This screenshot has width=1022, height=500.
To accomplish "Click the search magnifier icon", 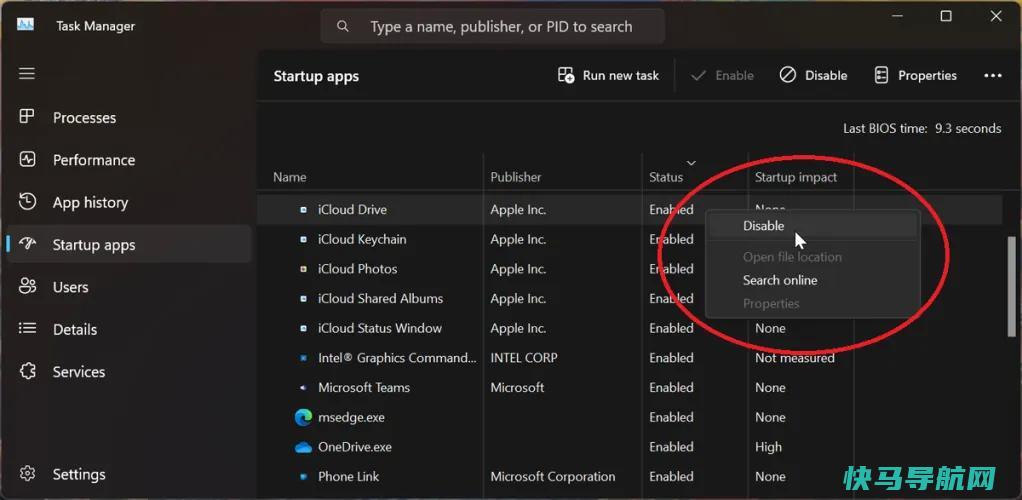I will 342,27.
